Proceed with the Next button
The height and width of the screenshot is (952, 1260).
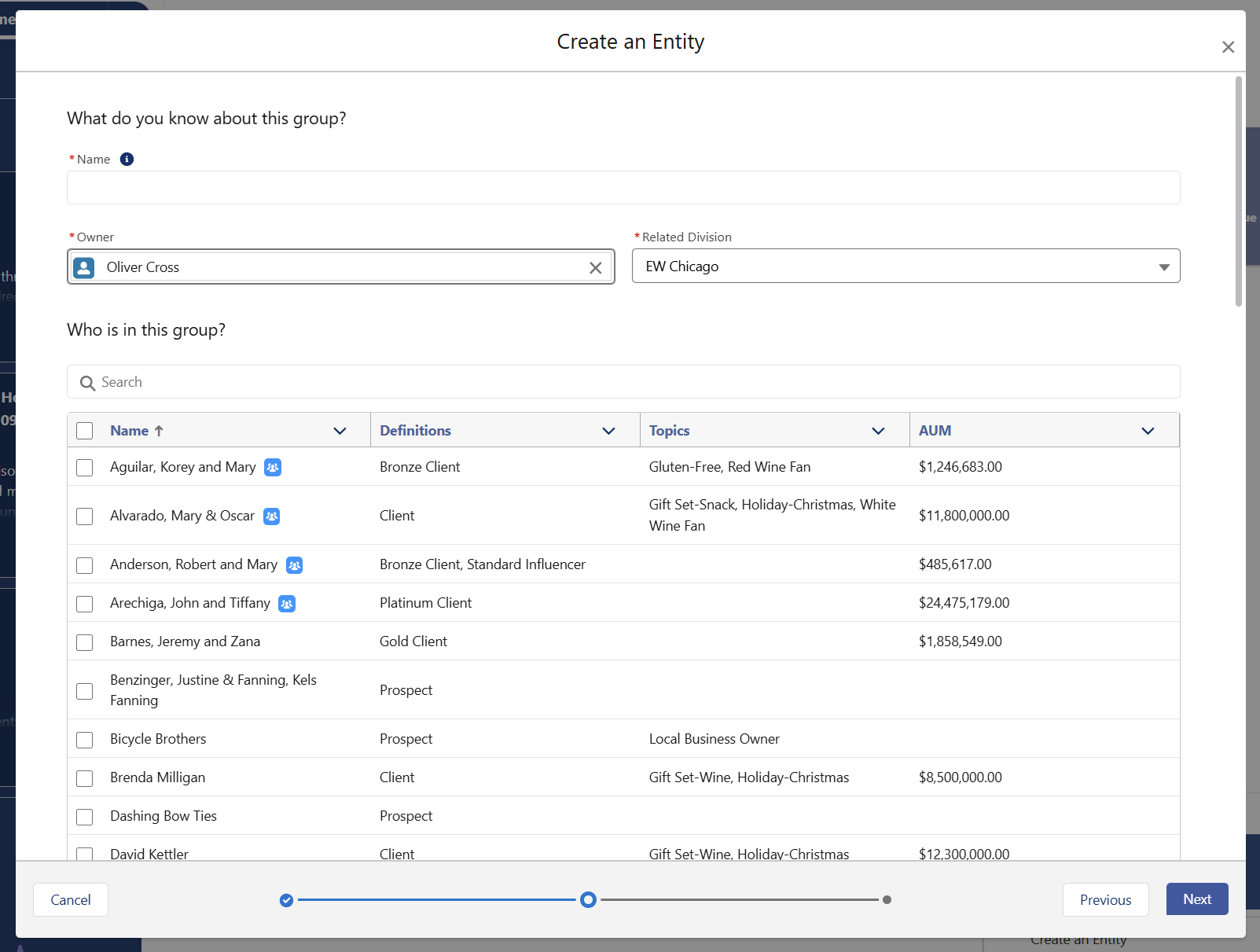click(x=1197, y=899)
